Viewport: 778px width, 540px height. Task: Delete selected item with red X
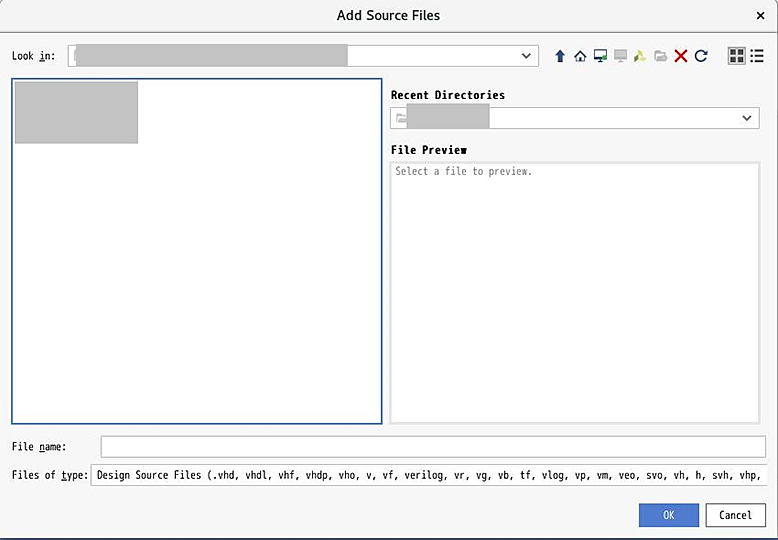681,56
